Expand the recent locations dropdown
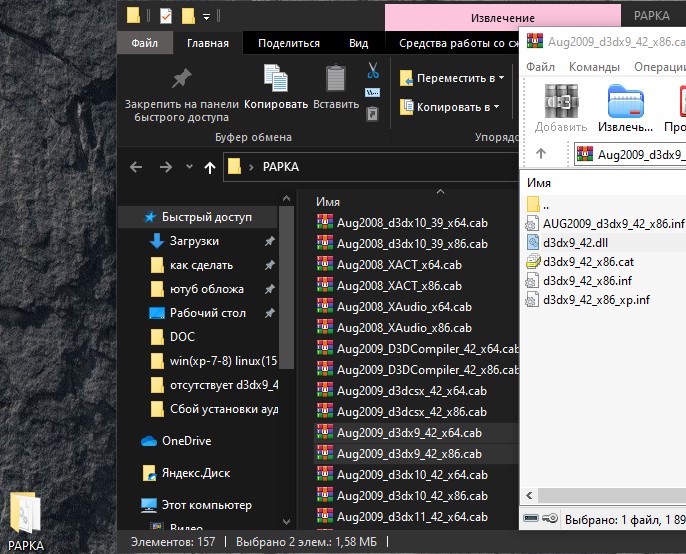686x554 pixels. [x=189, y=166]
